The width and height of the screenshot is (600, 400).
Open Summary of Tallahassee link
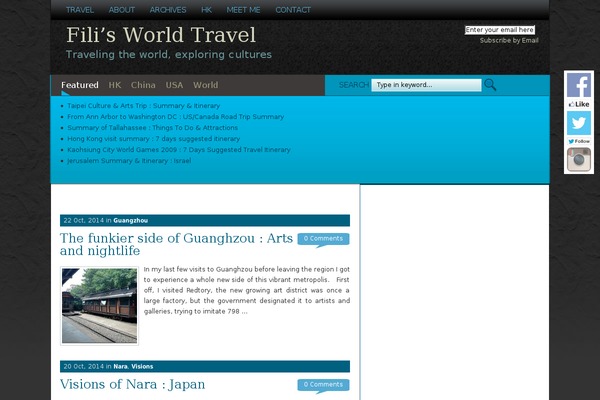152,128
